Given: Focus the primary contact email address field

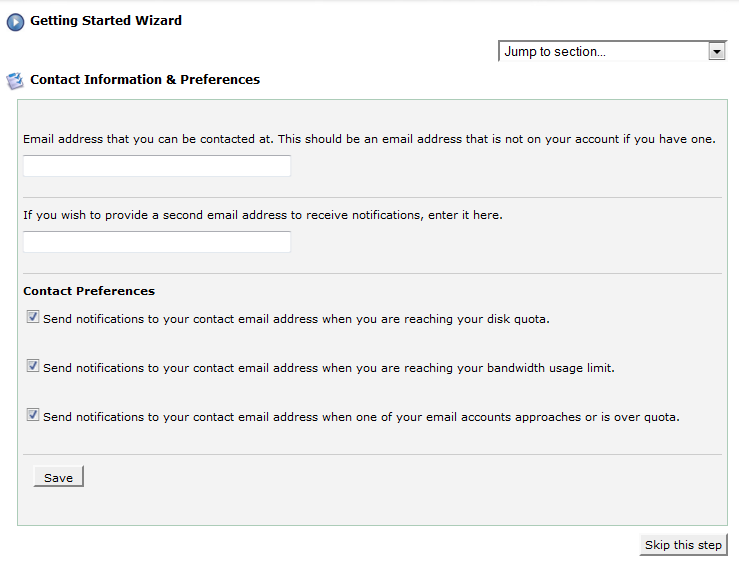Looking at the screenshot, I should 157,166.
